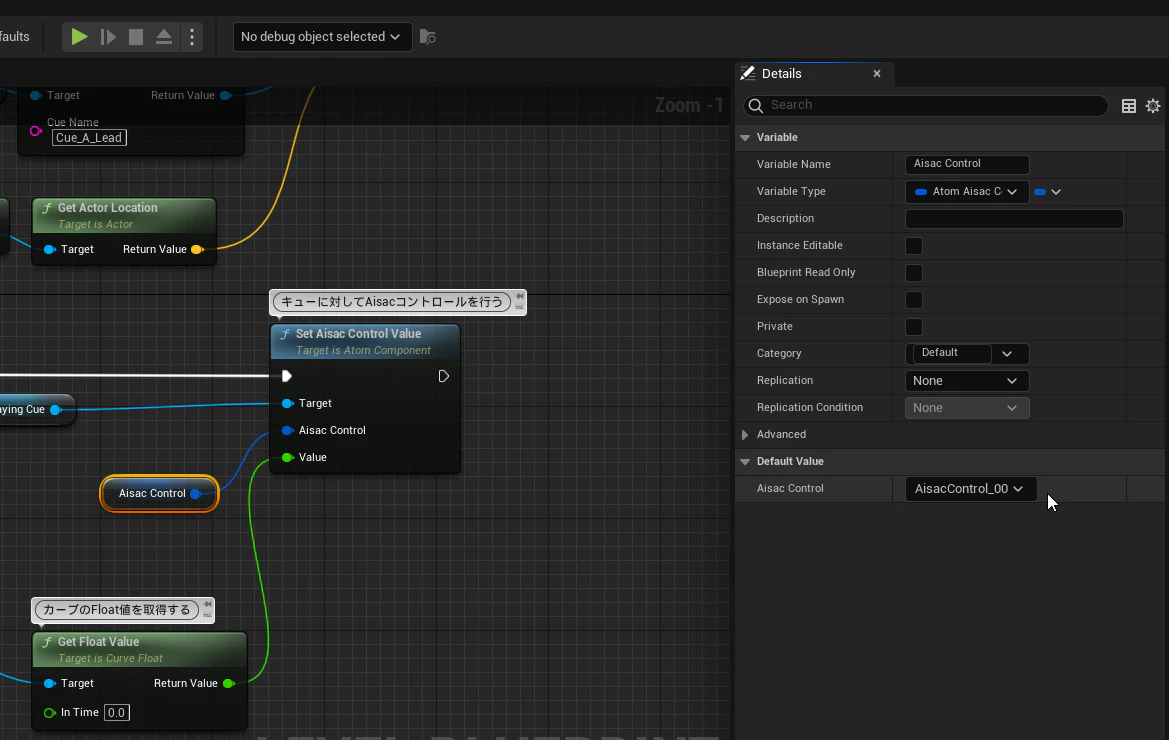This screenshot has width=1169, height=740.
Task: Edit the Cue Name Cue_A_Lead field
Action: (x=89, y=138)
